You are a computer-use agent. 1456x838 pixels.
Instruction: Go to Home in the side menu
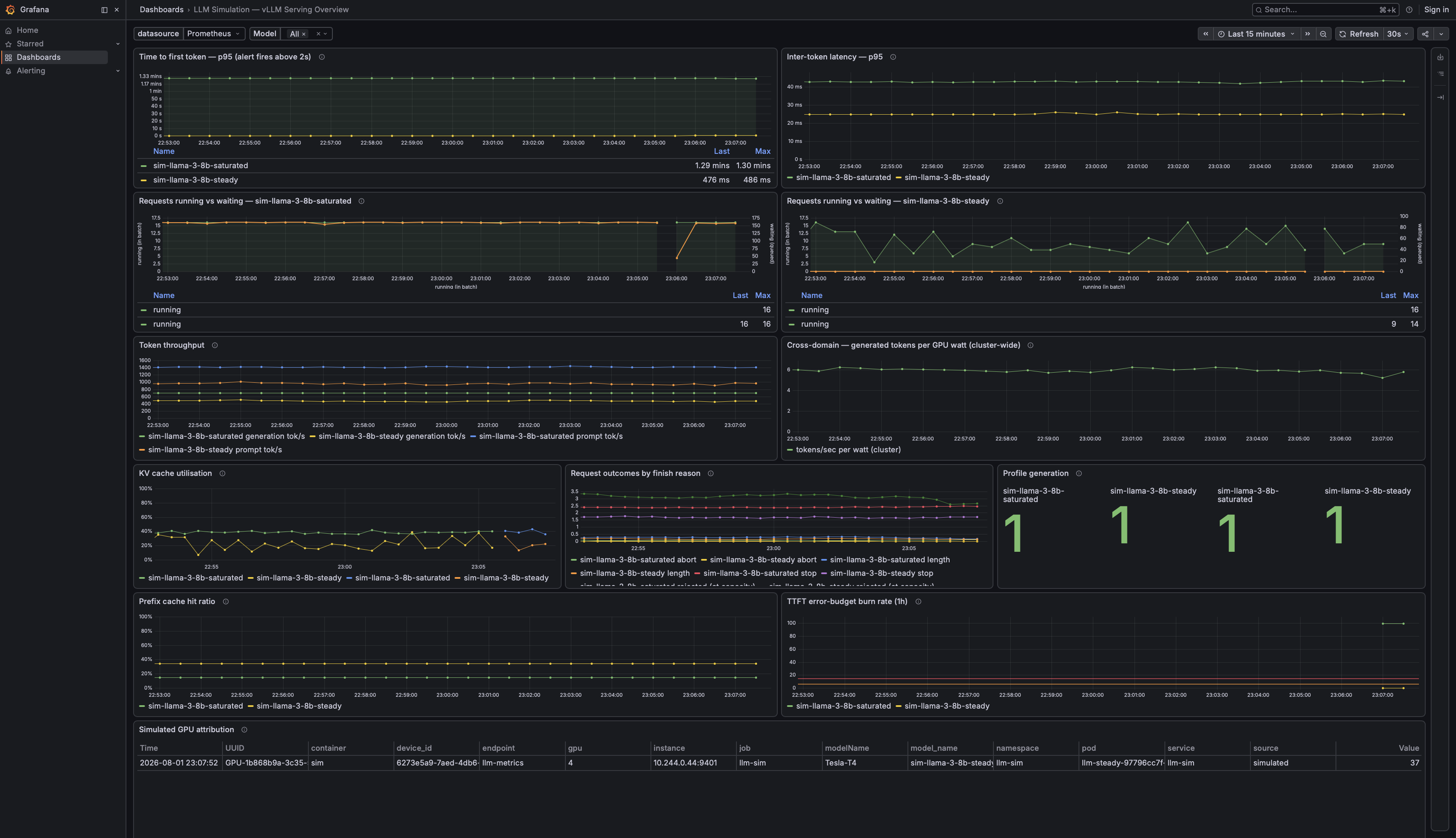[27, 30]
